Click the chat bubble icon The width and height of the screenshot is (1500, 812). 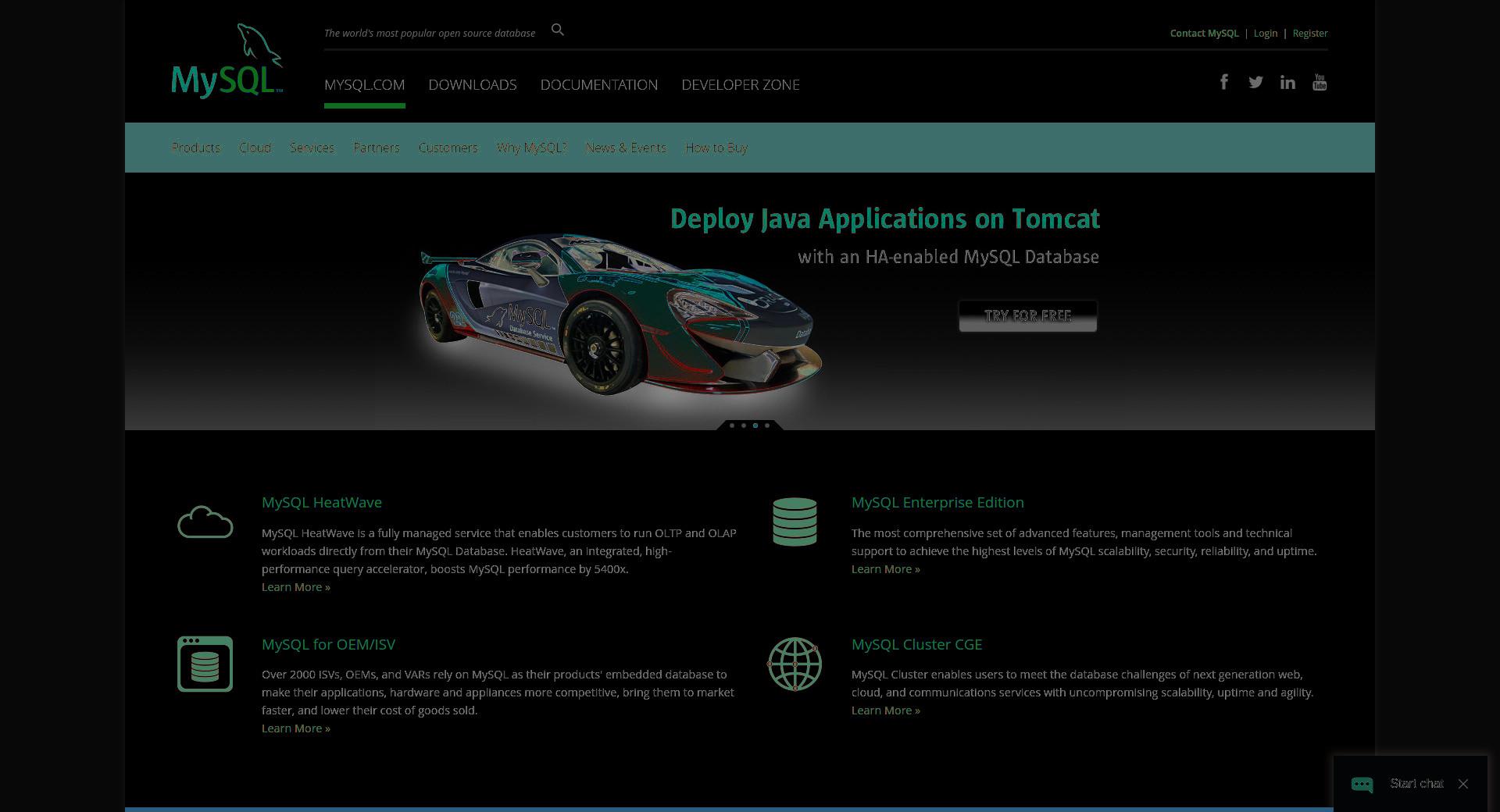point(1362,784)
